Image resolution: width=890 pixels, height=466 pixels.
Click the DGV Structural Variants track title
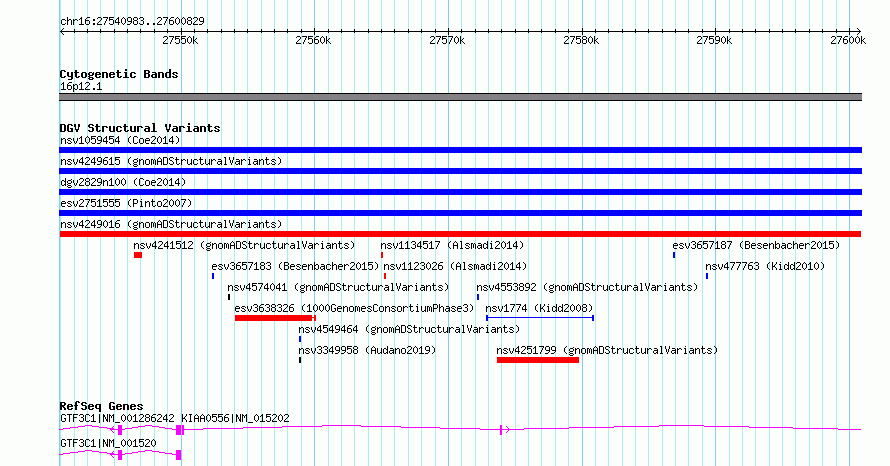point(140,128)
